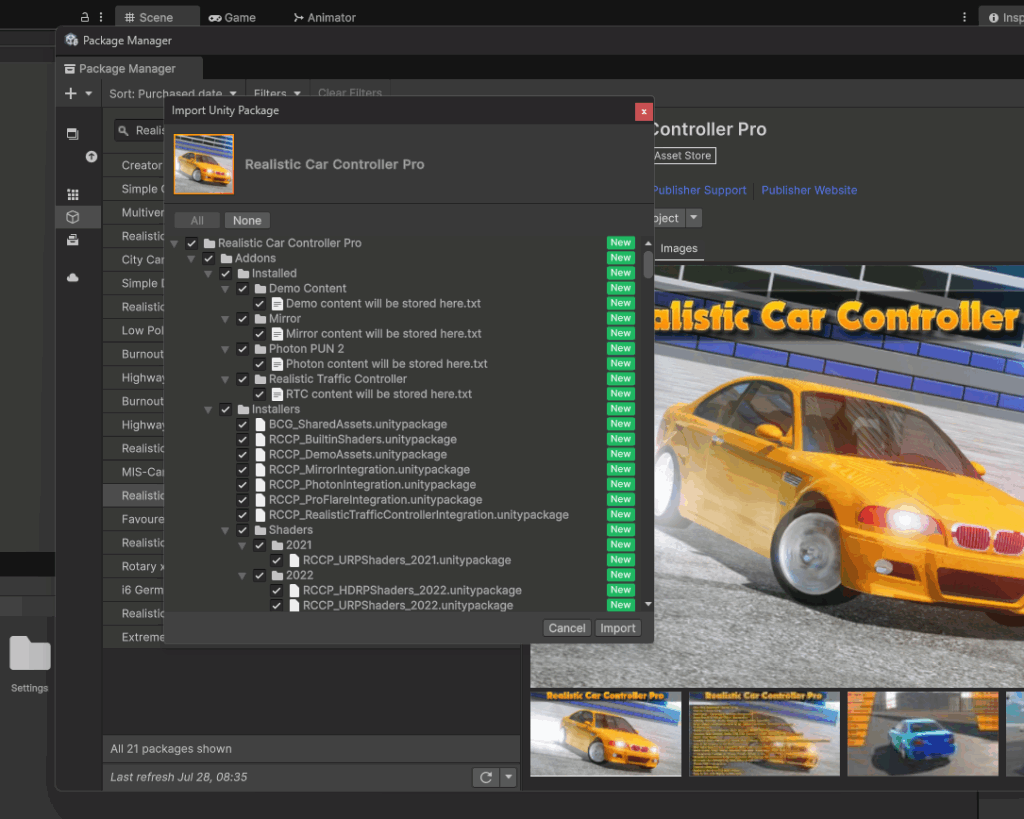Switch to the Game tab
Screen dimensions: 1024x819
[x=231, y=17]
